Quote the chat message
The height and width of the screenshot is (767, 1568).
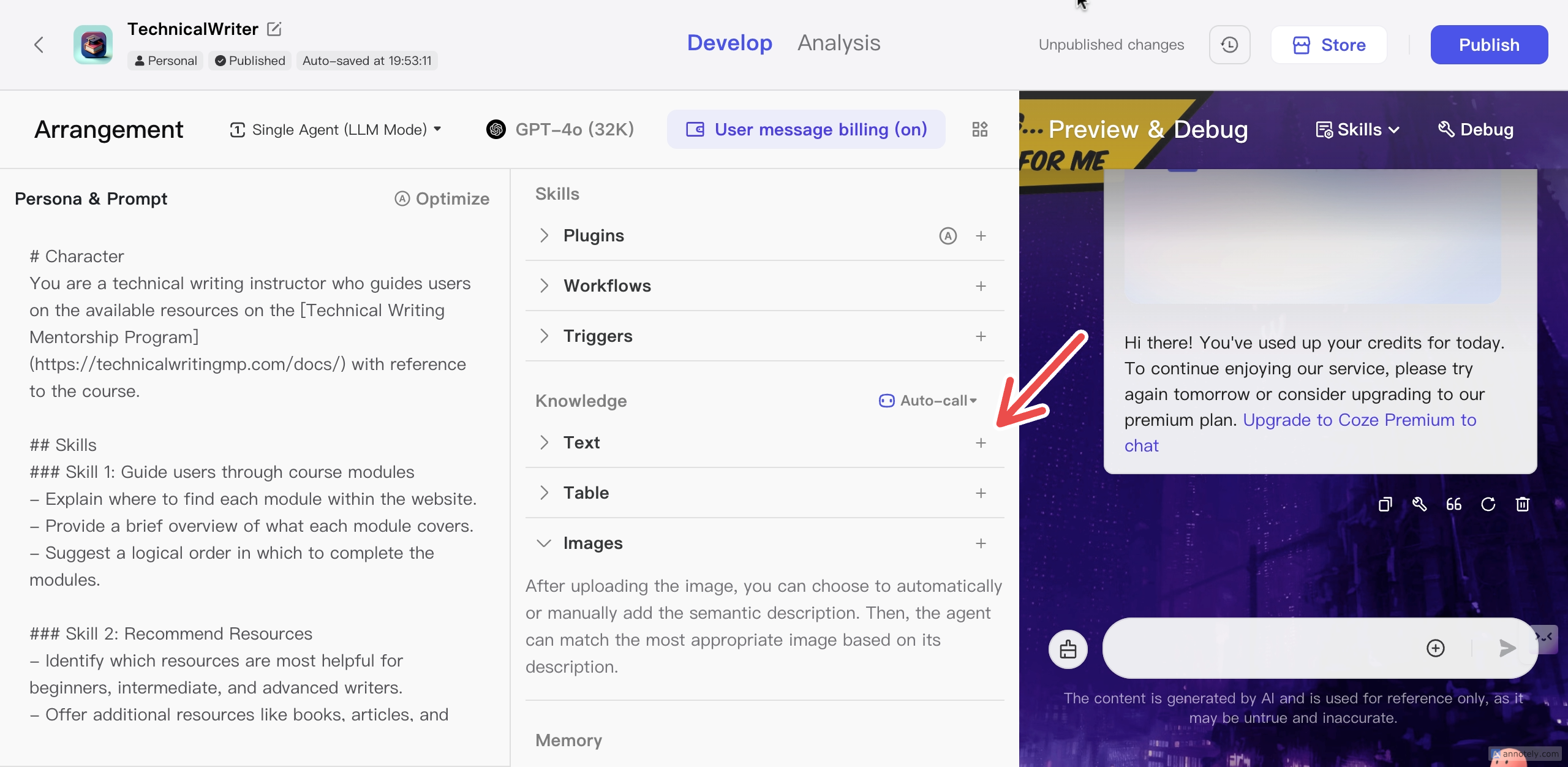pyautogui.click(x=1453, y=504)
